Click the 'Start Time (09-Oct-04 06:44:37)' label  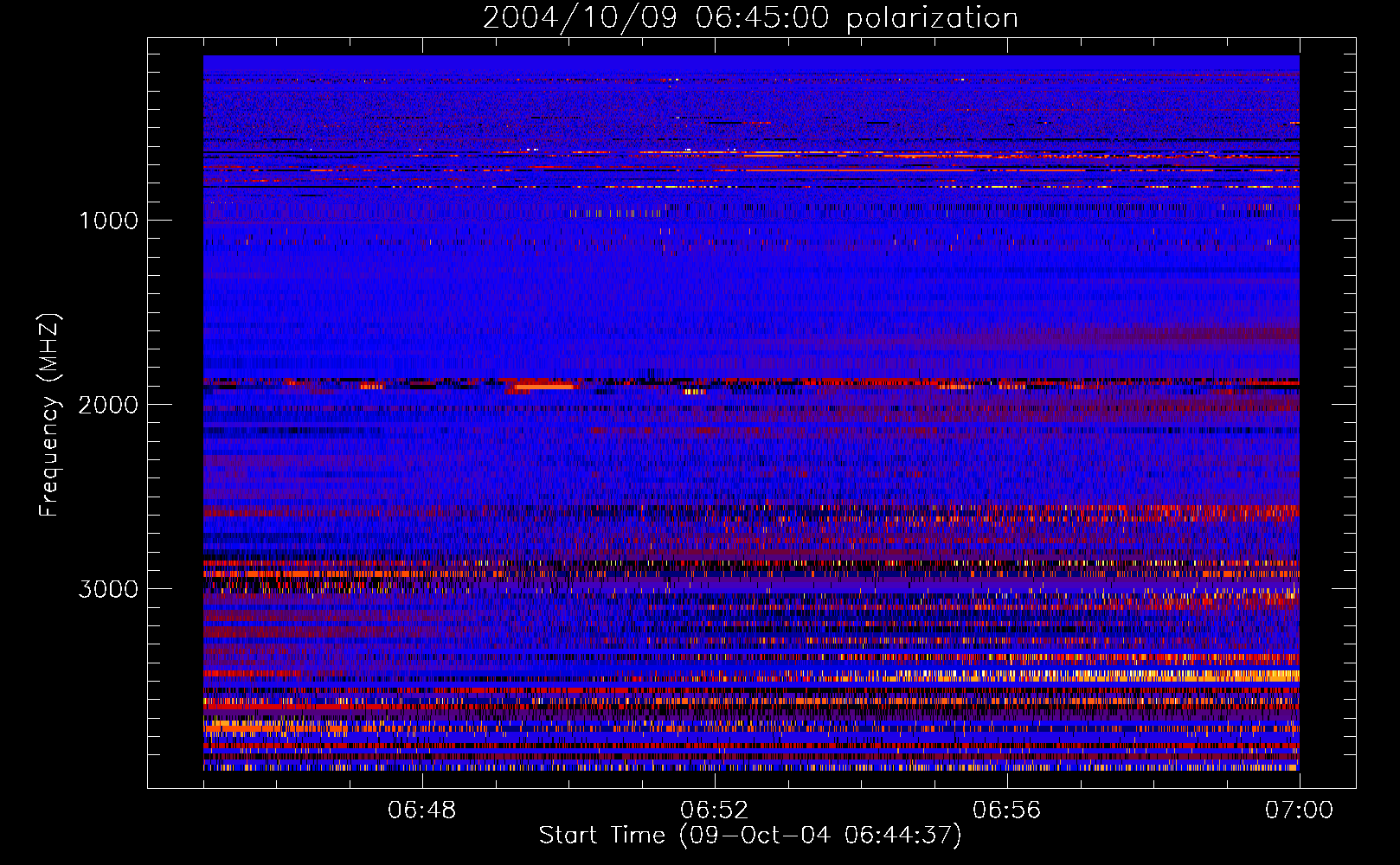click(x=750, y=836)
